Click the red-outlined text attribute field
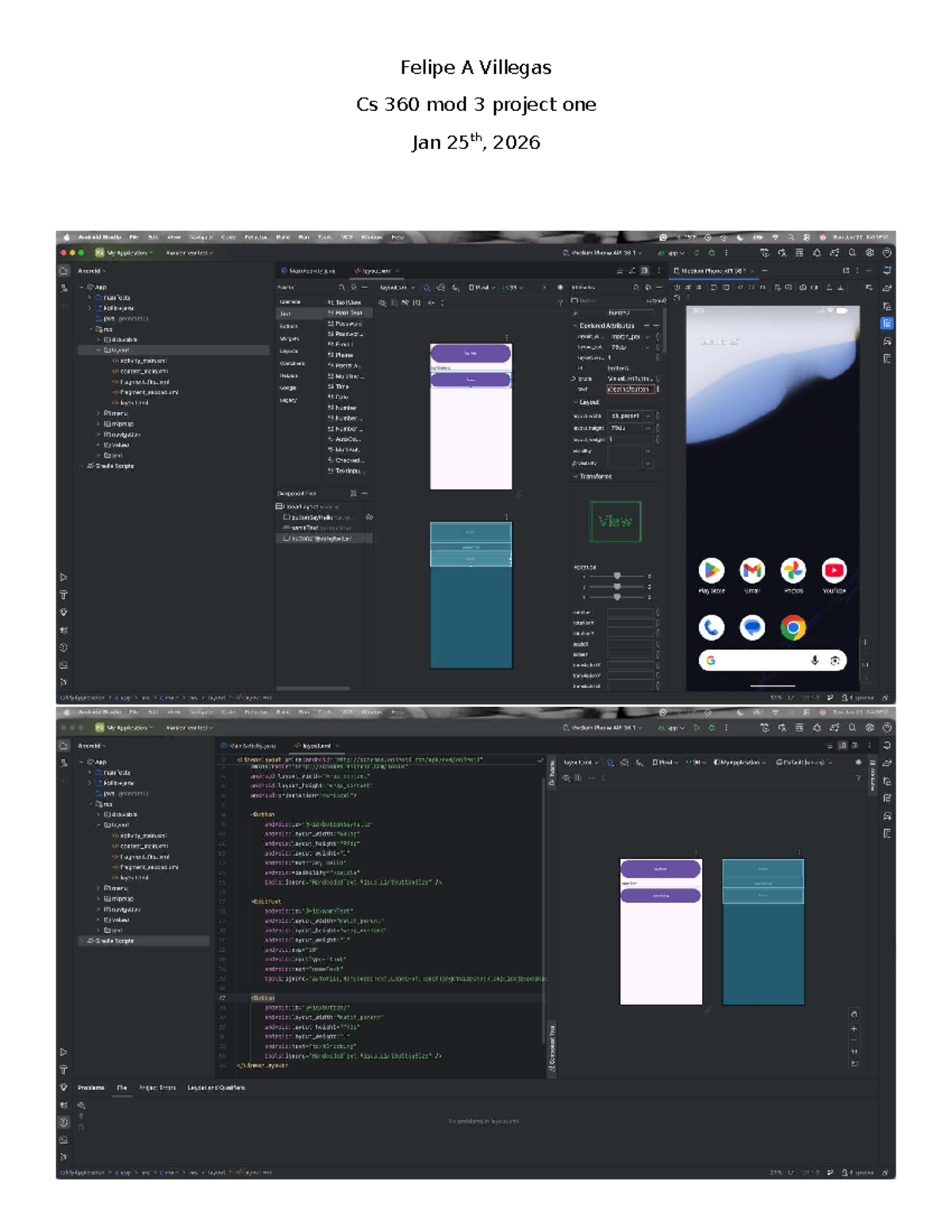This screenshot has height=1232, width=952. coord(631,390)
